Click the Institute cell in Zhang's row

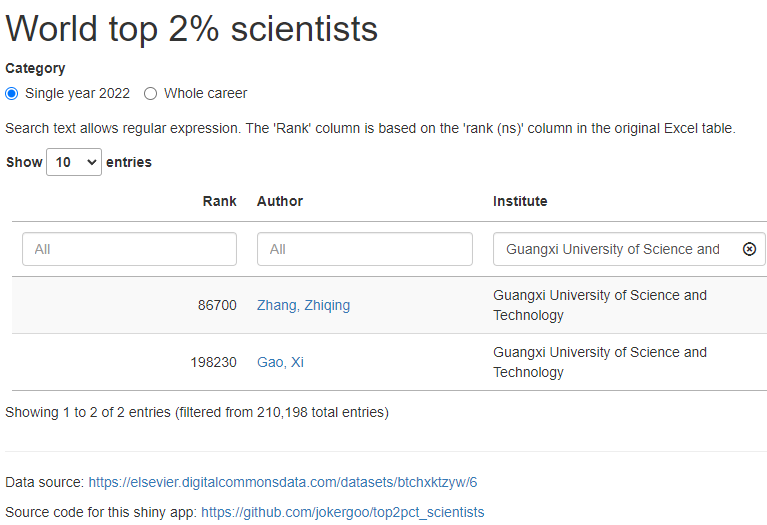pos(600,305)
